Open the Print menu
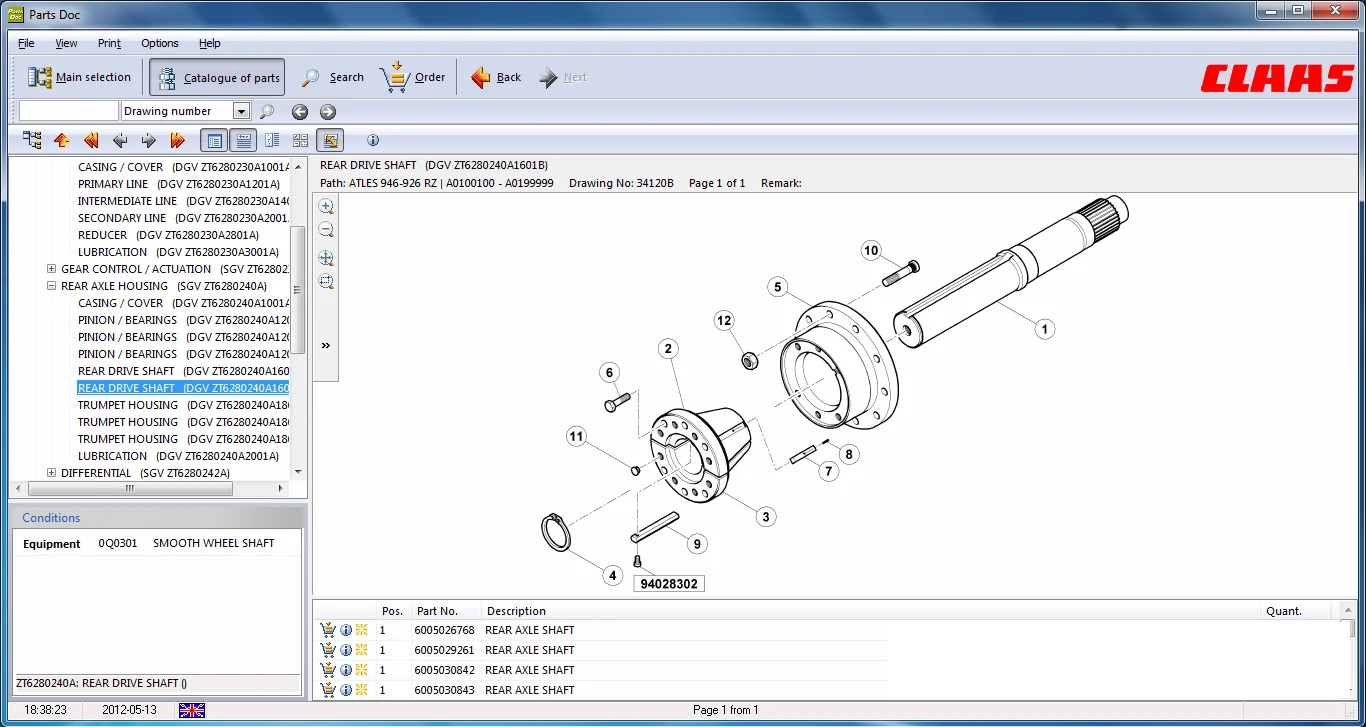Screen dimensions: 1366x727 (x=109, y=43)
